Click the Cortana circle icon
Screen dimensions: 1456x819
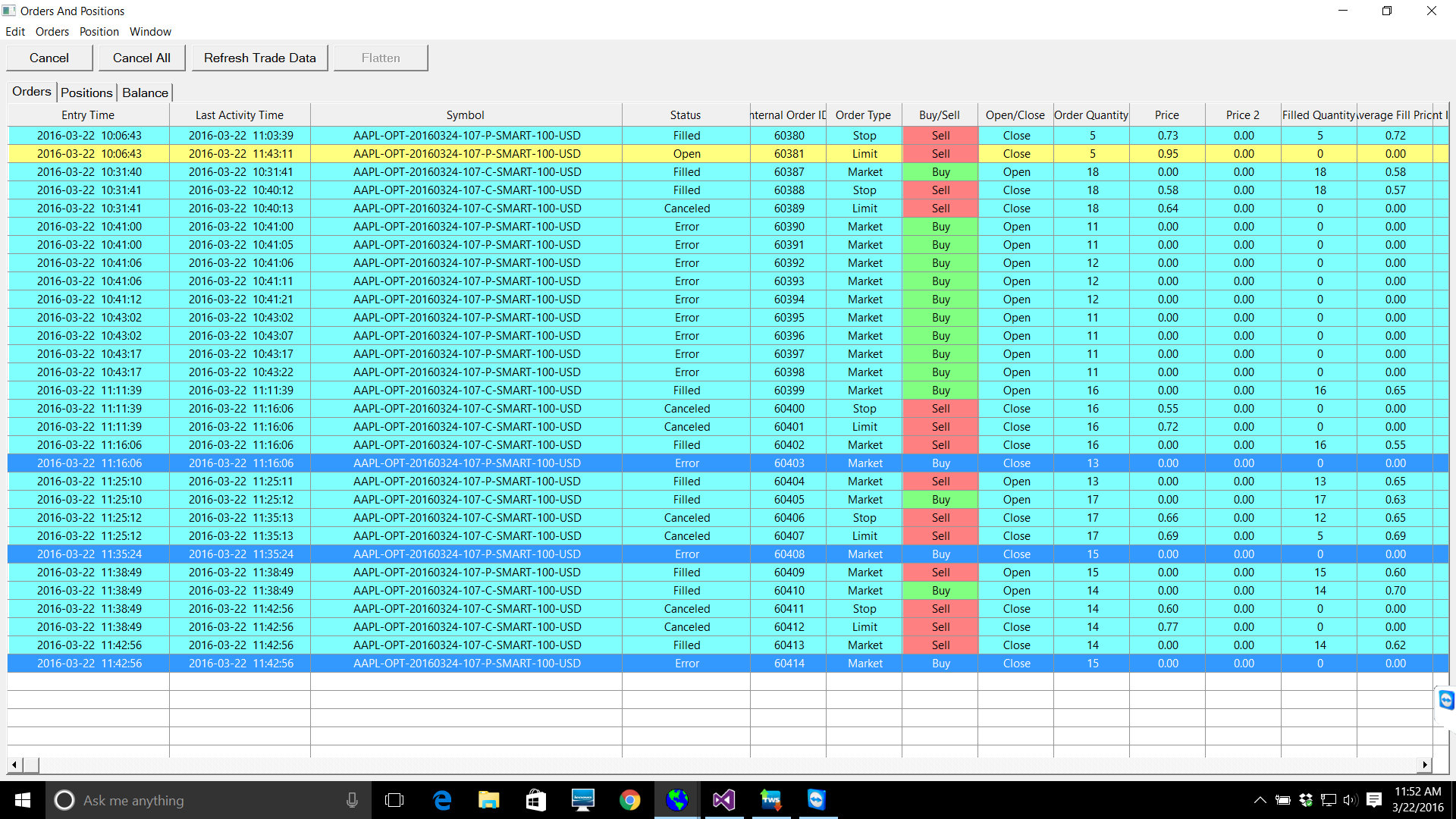point(64,800)
